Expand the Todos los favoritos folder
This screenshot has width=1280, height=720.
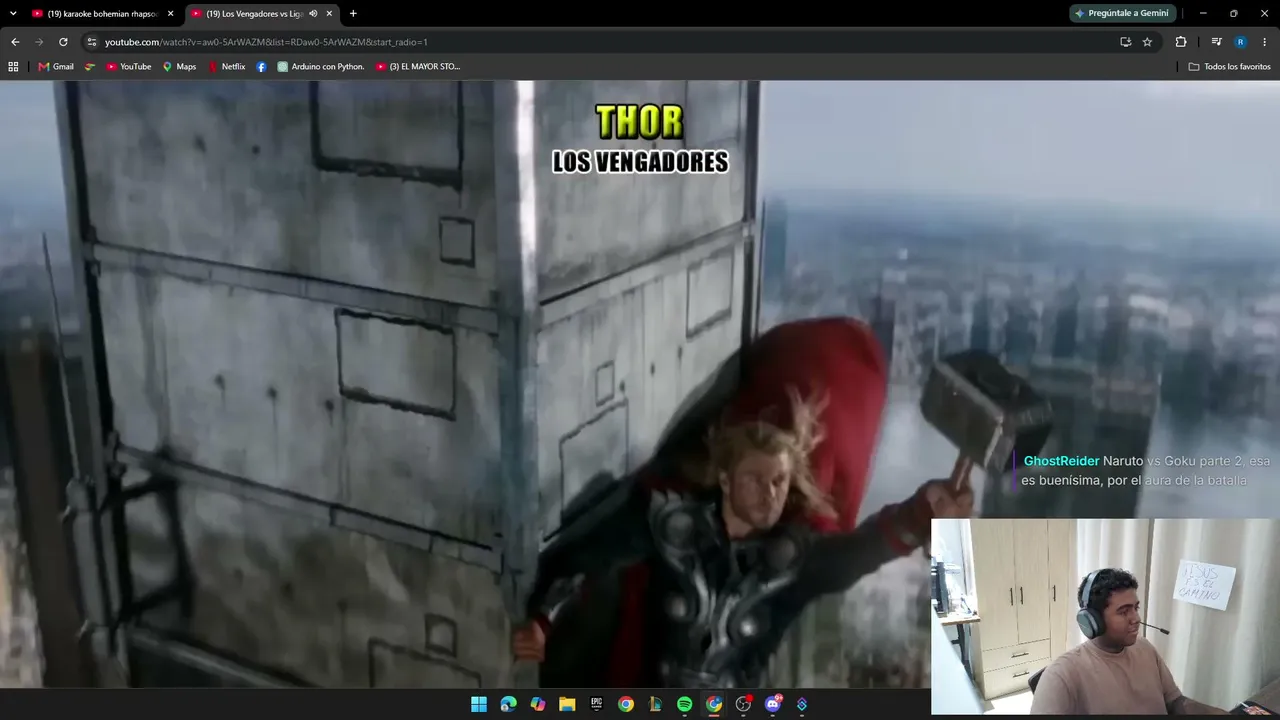click(1229, 67)
